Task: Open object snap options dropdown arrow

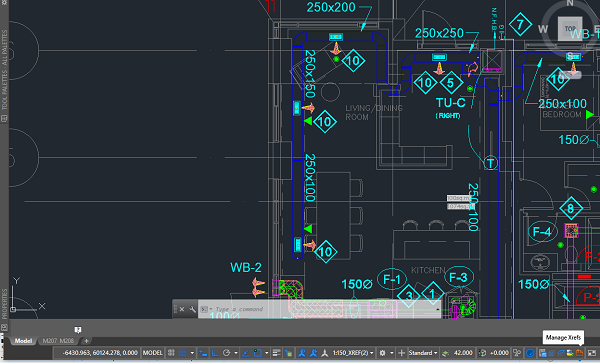Action: [266, 353]
